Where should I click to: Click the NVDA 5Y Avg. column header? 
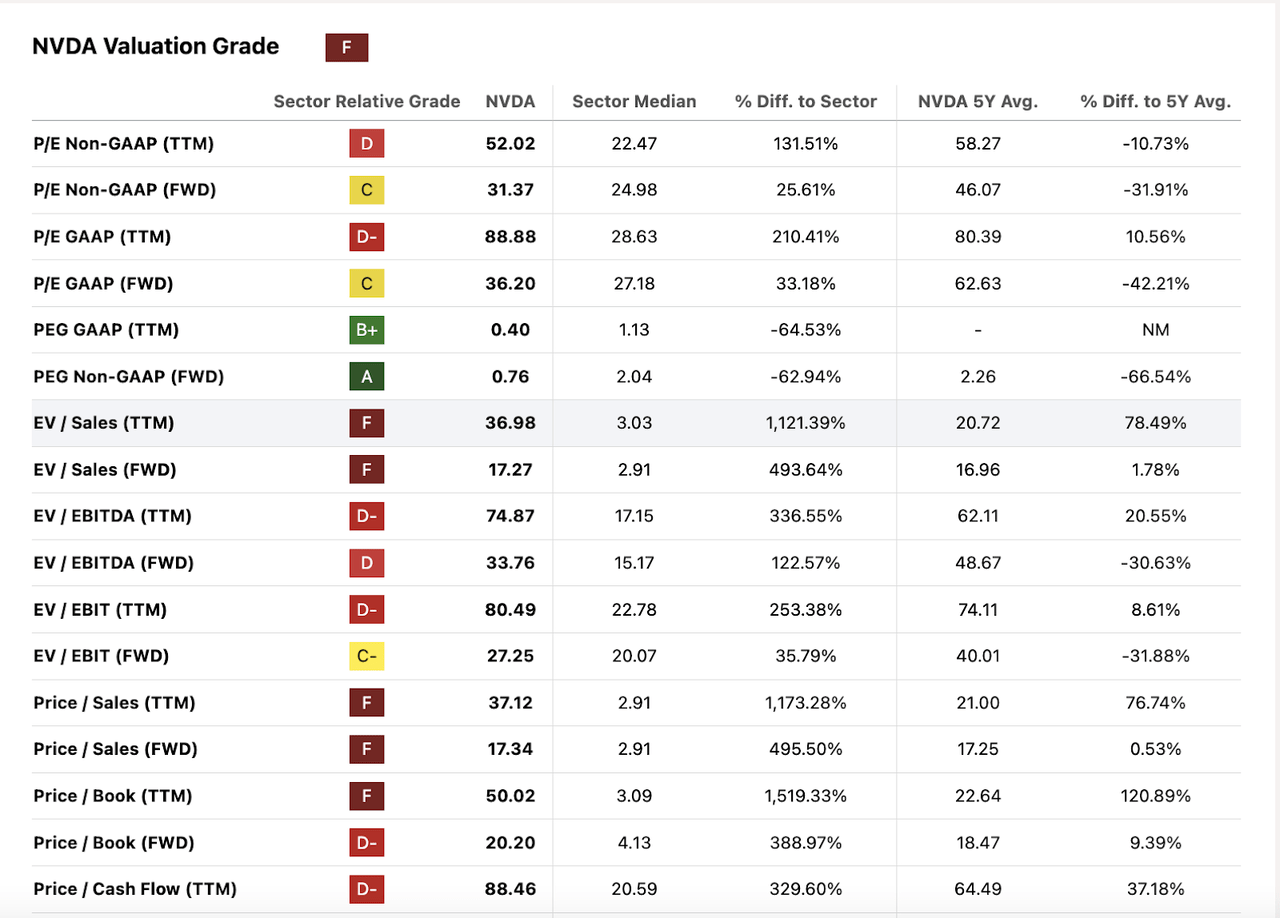pos(977,101)
